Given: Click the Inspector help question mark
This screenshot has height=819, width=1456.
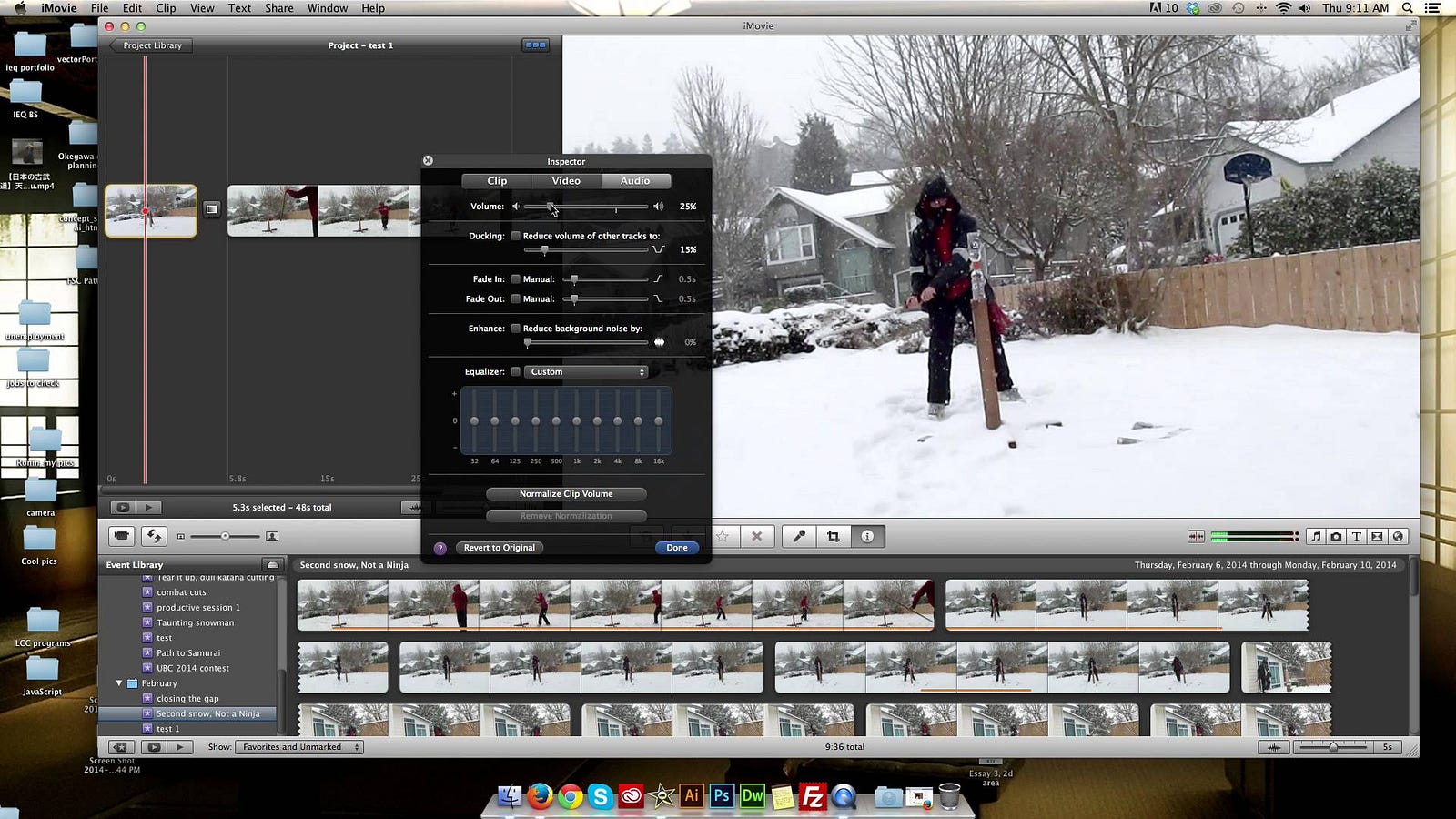Looking at the screenshot, I should [x=440, y=548].
